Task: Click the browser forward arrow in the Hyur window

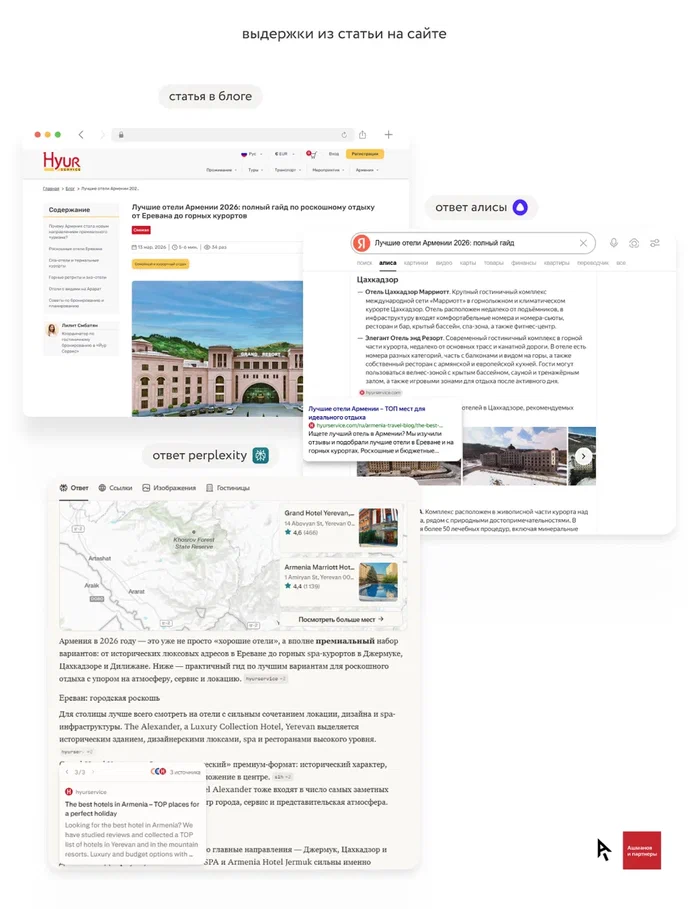Action: pos(103,134)
